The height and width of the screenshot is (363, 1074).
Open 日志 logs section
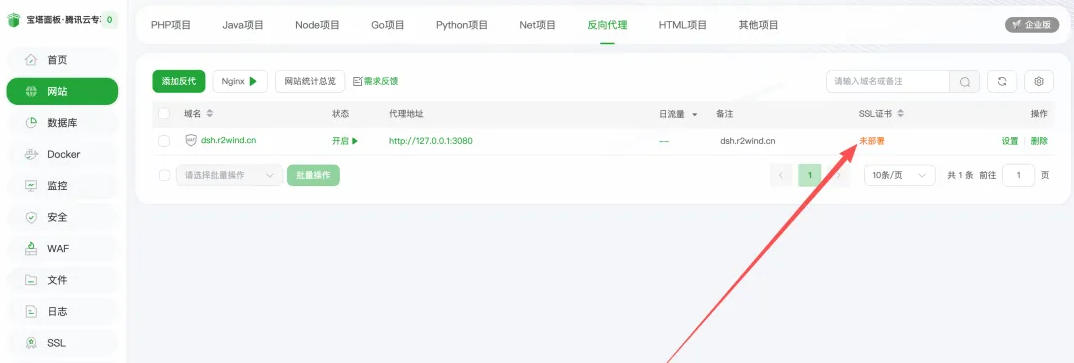[x=62, y=312]
